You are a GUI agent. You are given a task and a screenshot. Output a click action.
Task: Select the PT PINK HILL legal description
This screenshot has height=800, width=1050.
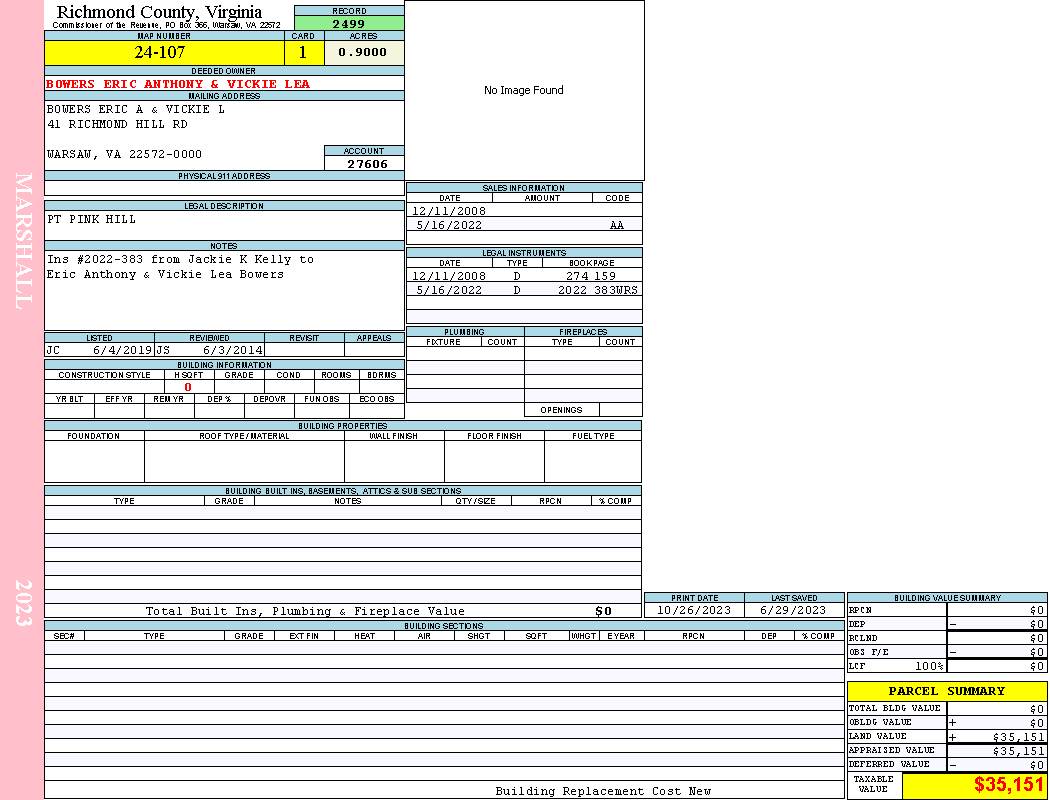tap(92, 219)
